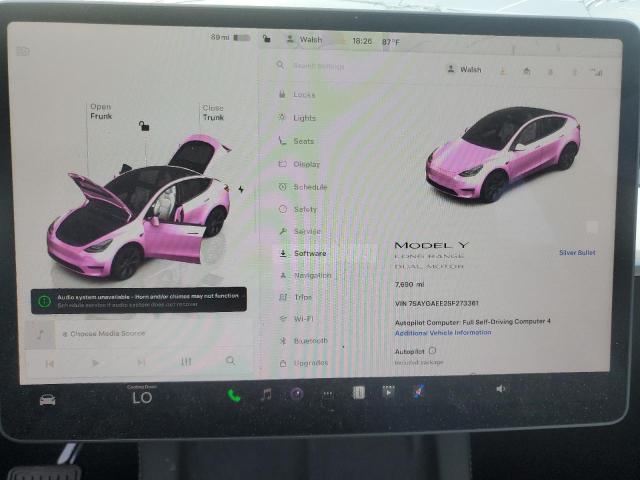Tap the green Phone app icon

[x=234, y=395]
